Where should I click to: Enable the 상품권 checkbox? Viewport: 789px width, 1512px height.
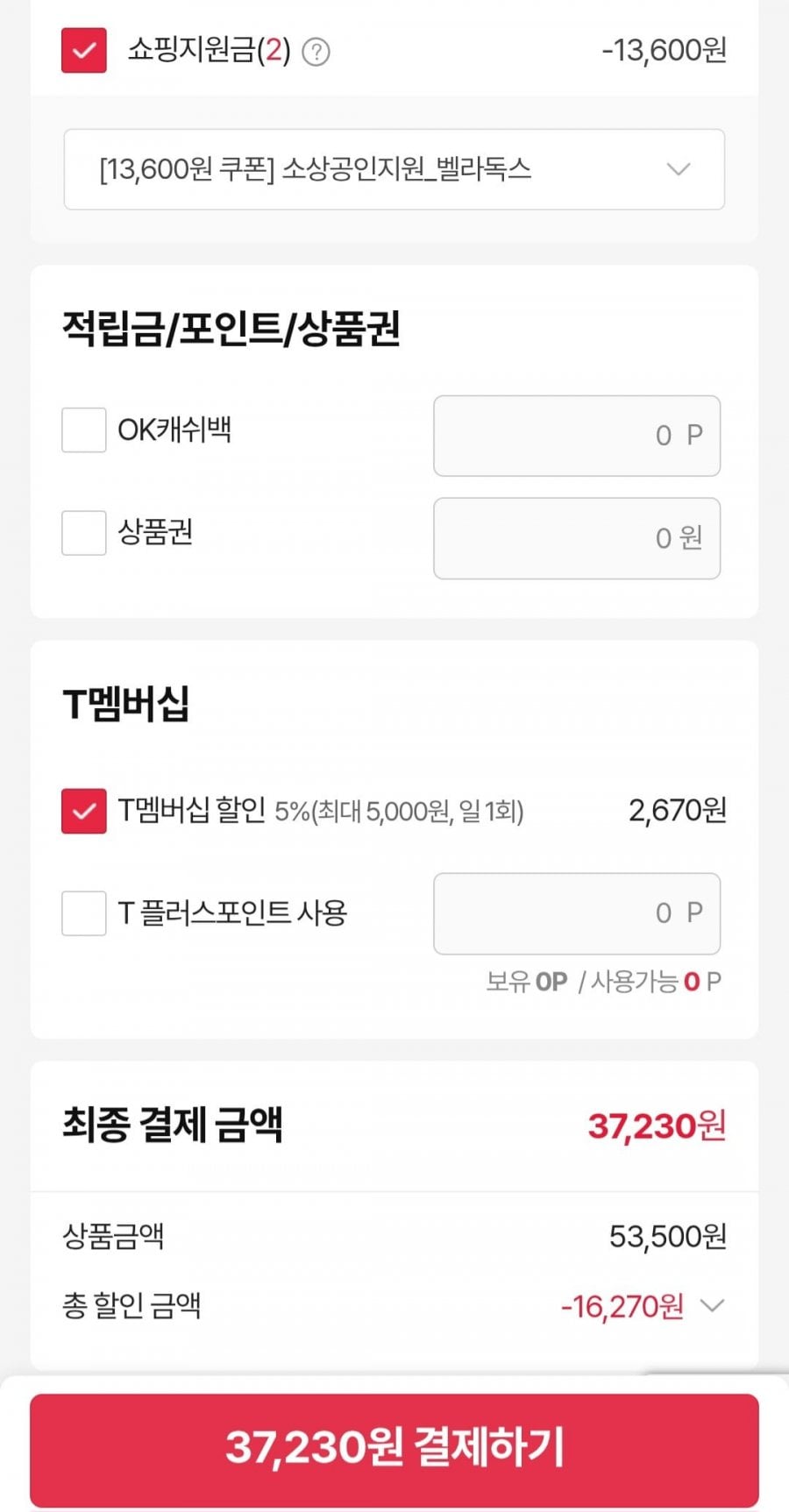(x=84, y=533)
